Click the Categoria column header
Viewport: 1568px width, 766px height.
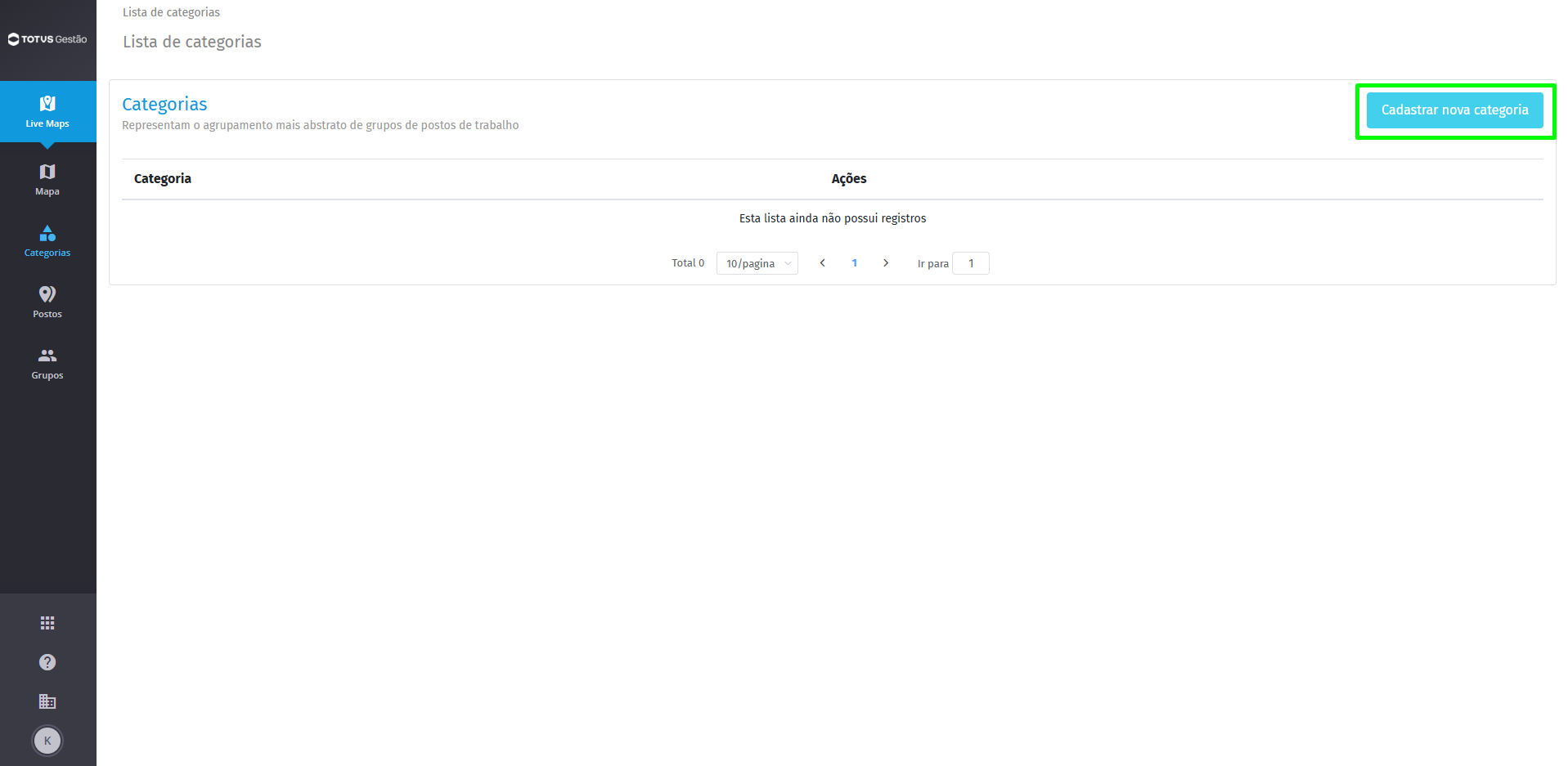click(163, 179)
